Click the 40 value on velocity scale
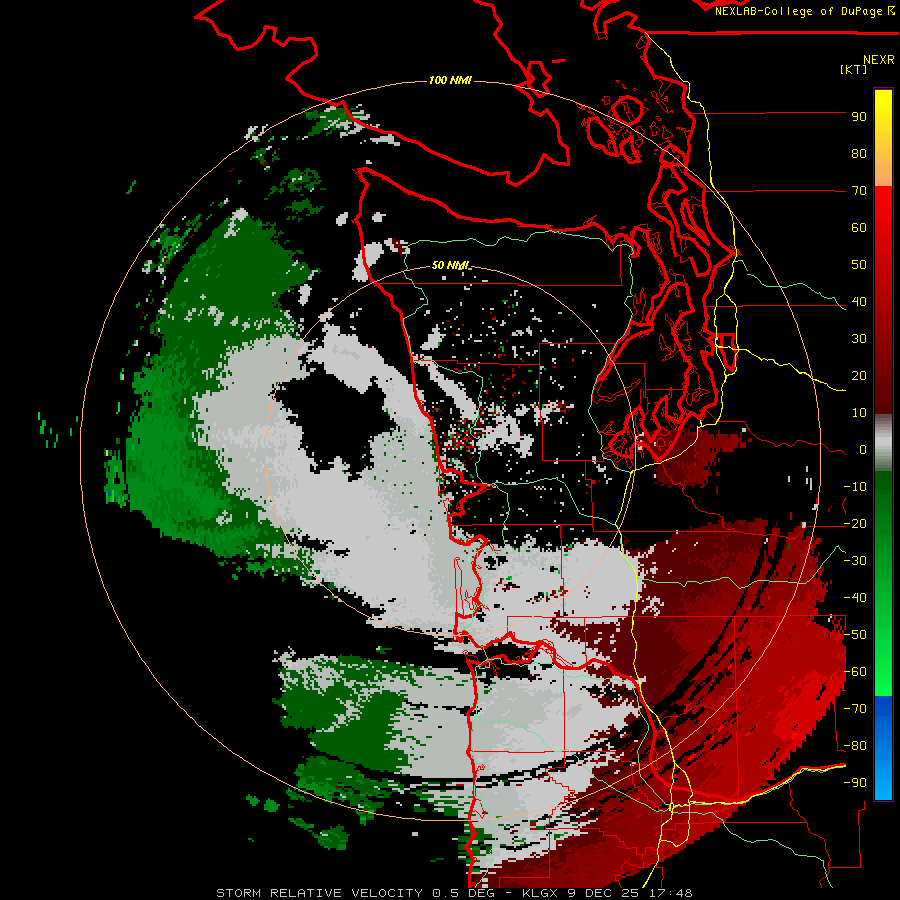The image size is (900, 900). tap(859, 302)
